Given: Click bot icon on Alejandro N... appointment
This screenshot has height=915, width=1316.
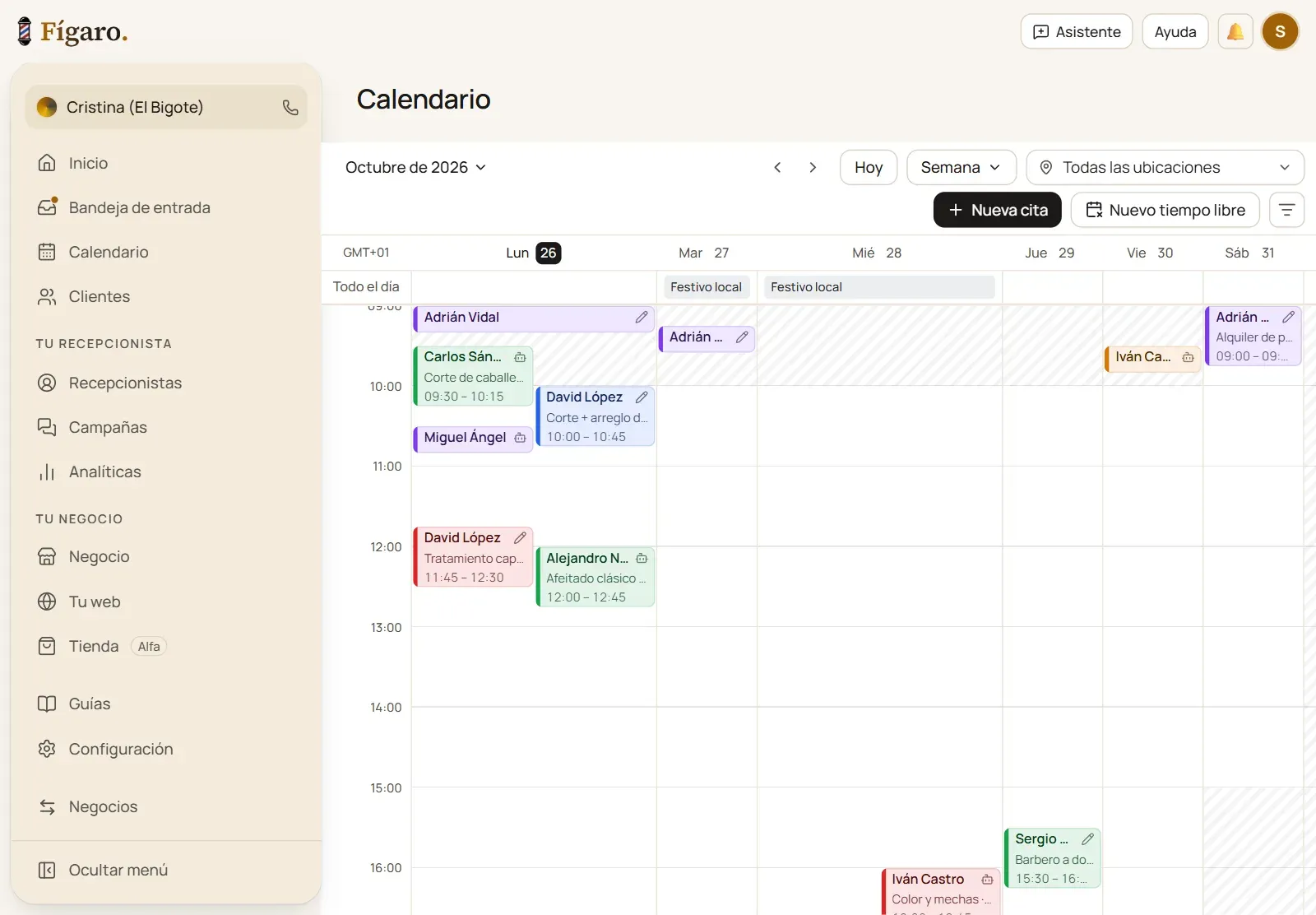Looking at the screenshot, I should (x=642, y=559).
